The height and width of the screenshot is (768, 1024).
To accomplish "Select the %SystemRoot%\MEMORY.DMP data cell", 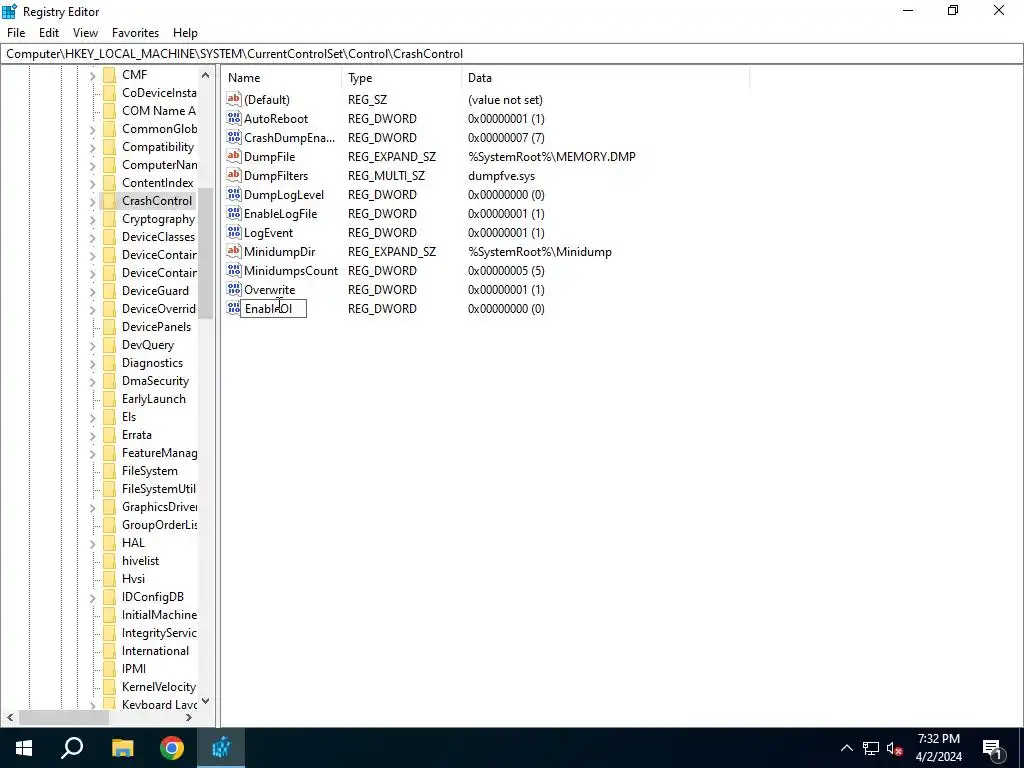I will [552, 157].
